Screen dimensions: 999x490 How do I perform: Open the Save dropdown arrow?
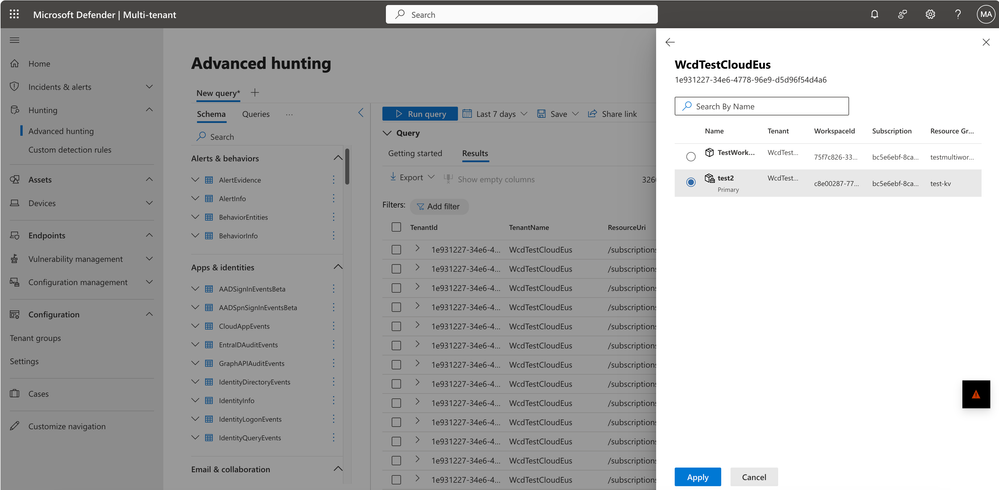point(575,114)
